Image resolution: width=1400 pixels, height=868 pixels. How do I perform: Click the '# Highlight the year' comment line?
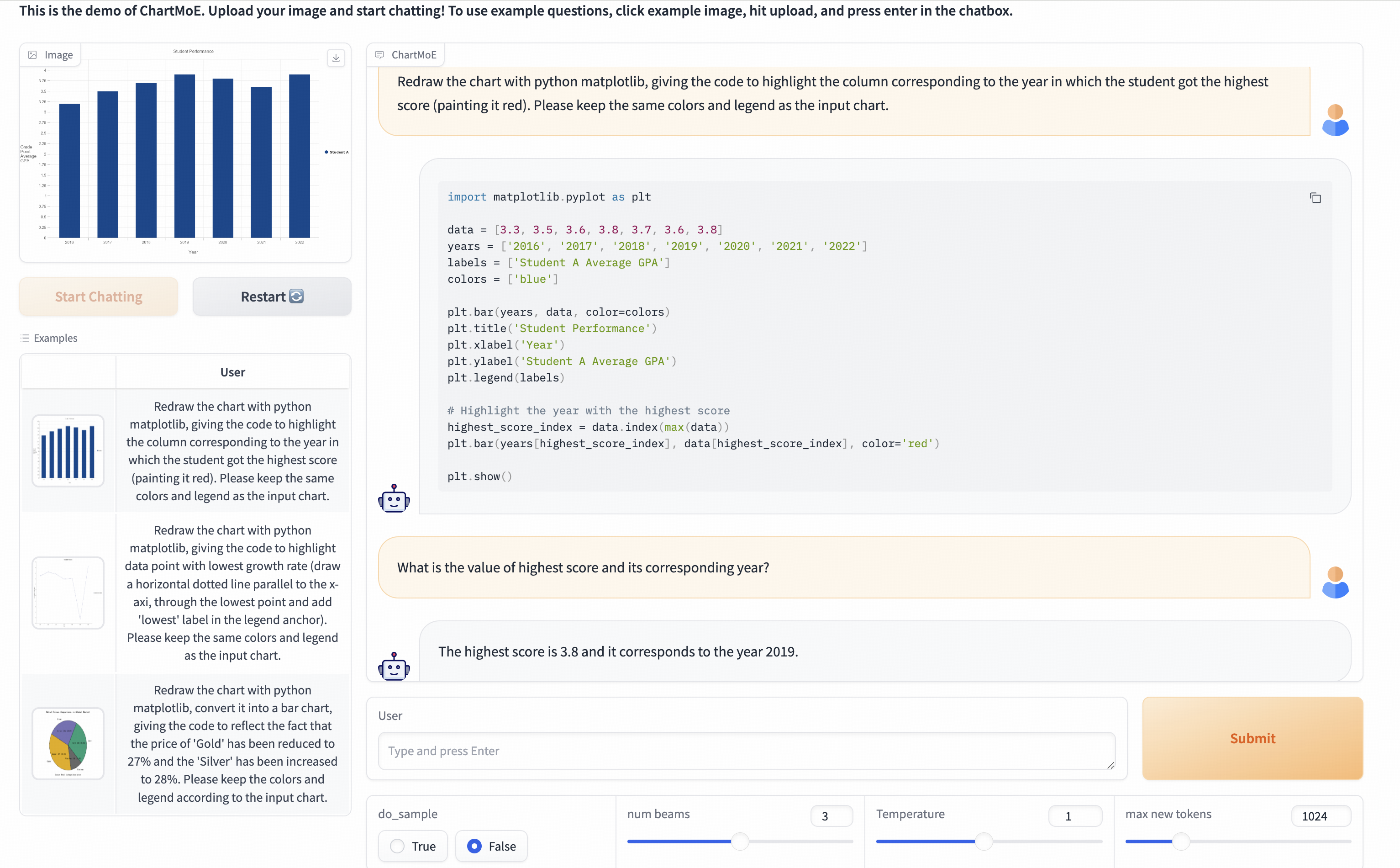click(589, 410)
